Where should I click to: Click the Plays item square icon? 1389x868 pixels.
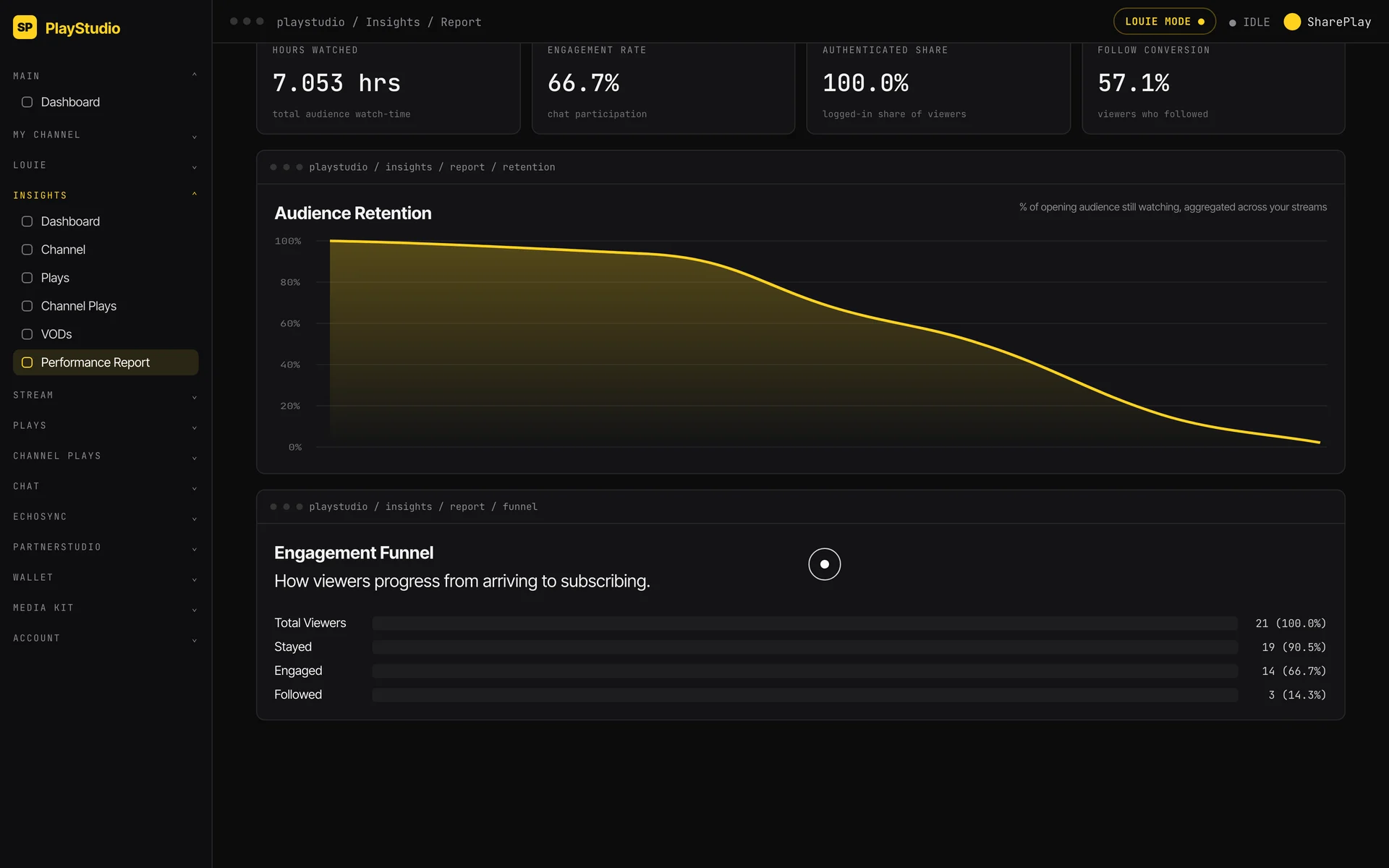[x=27, y=278]
